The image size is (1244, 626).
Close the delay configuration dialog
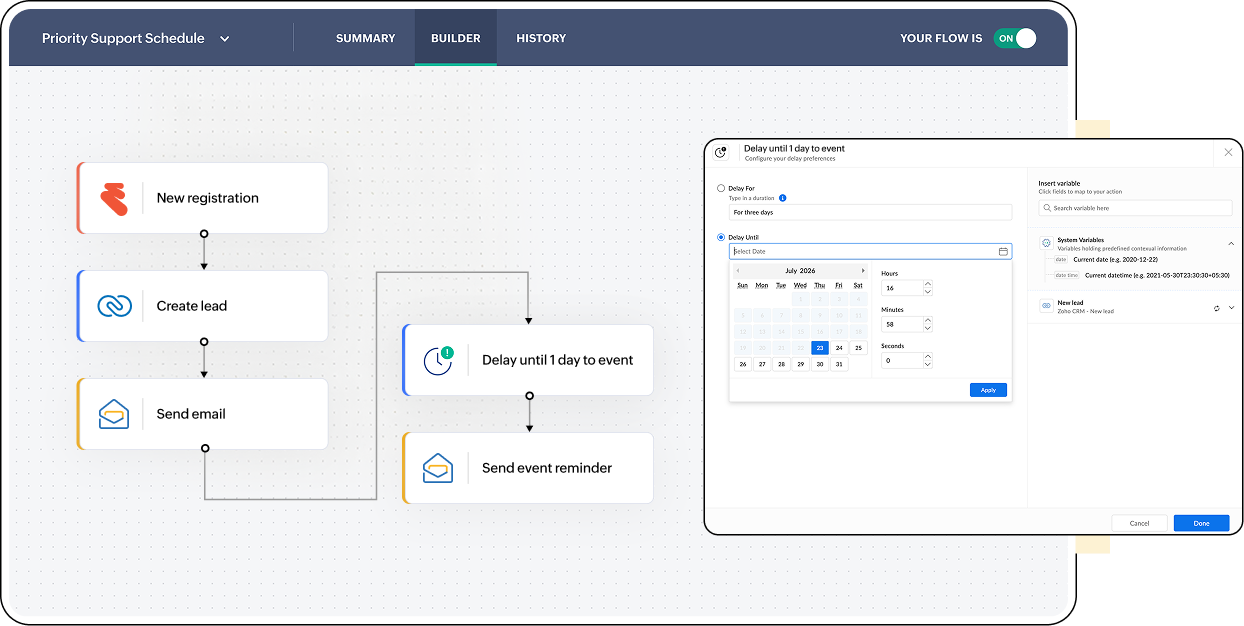(1229, 152)
